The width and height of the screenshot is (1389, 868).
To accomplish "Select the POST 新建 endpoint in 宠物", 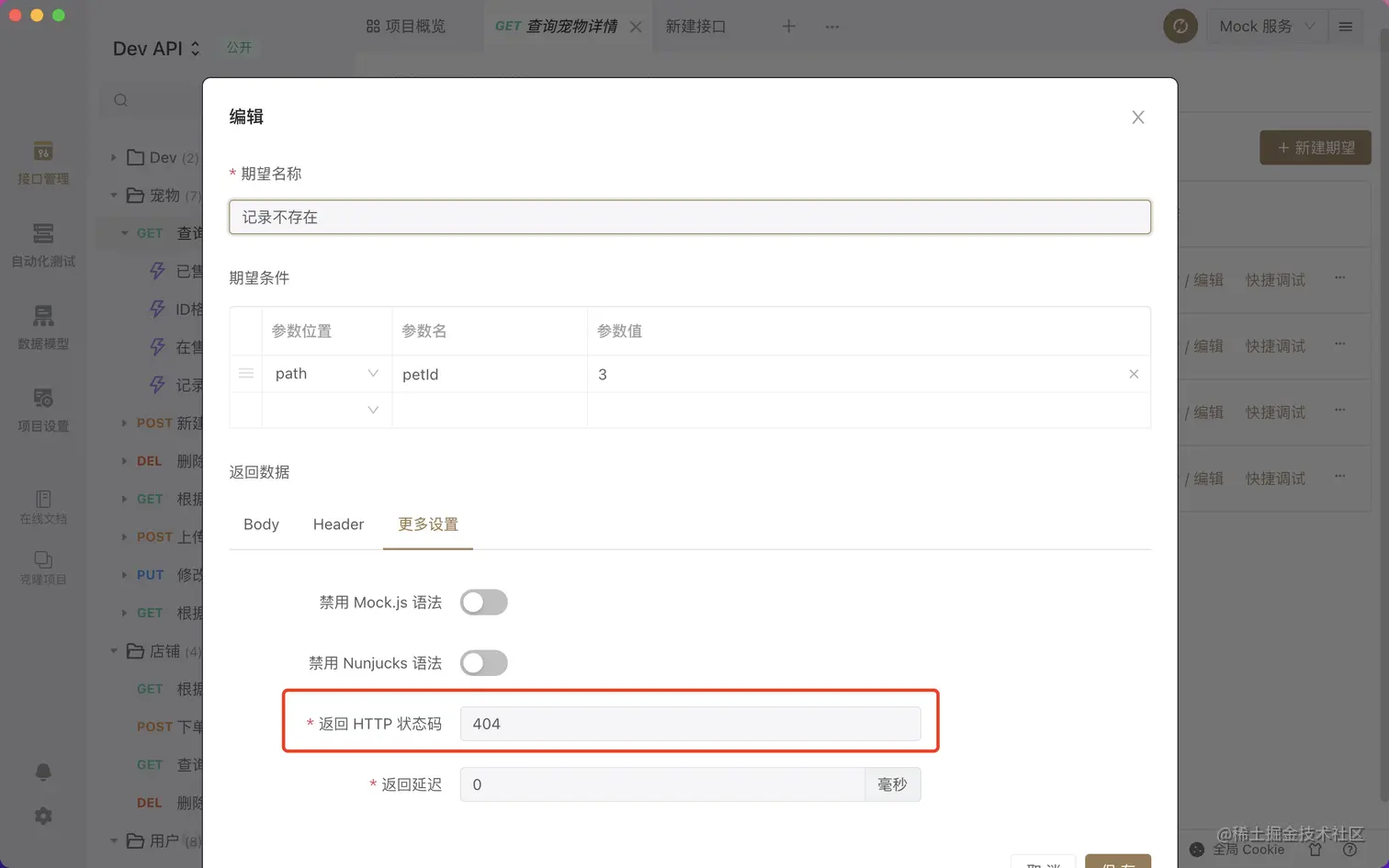I will tap(169, 423).
